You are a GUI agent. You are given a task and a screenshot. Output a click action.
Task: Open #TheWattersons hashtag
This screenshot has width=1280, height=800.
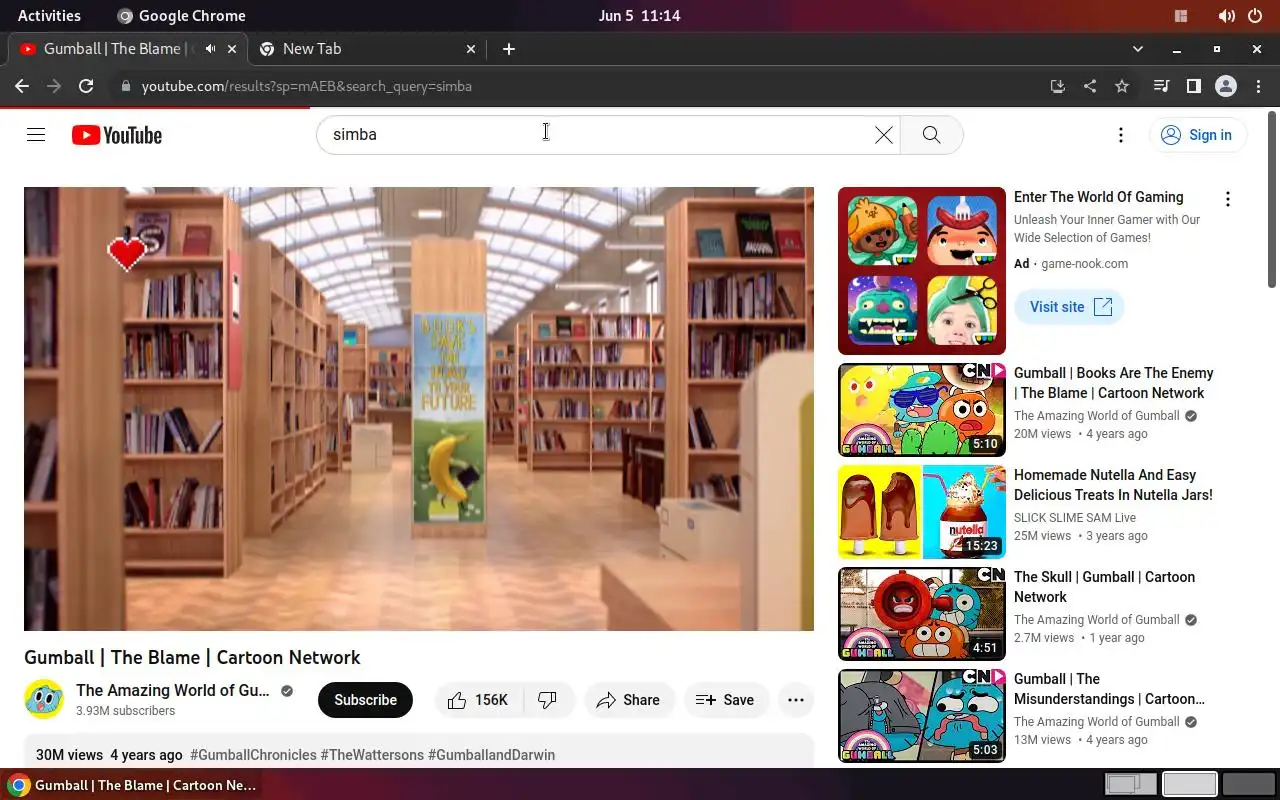(372, 755)
